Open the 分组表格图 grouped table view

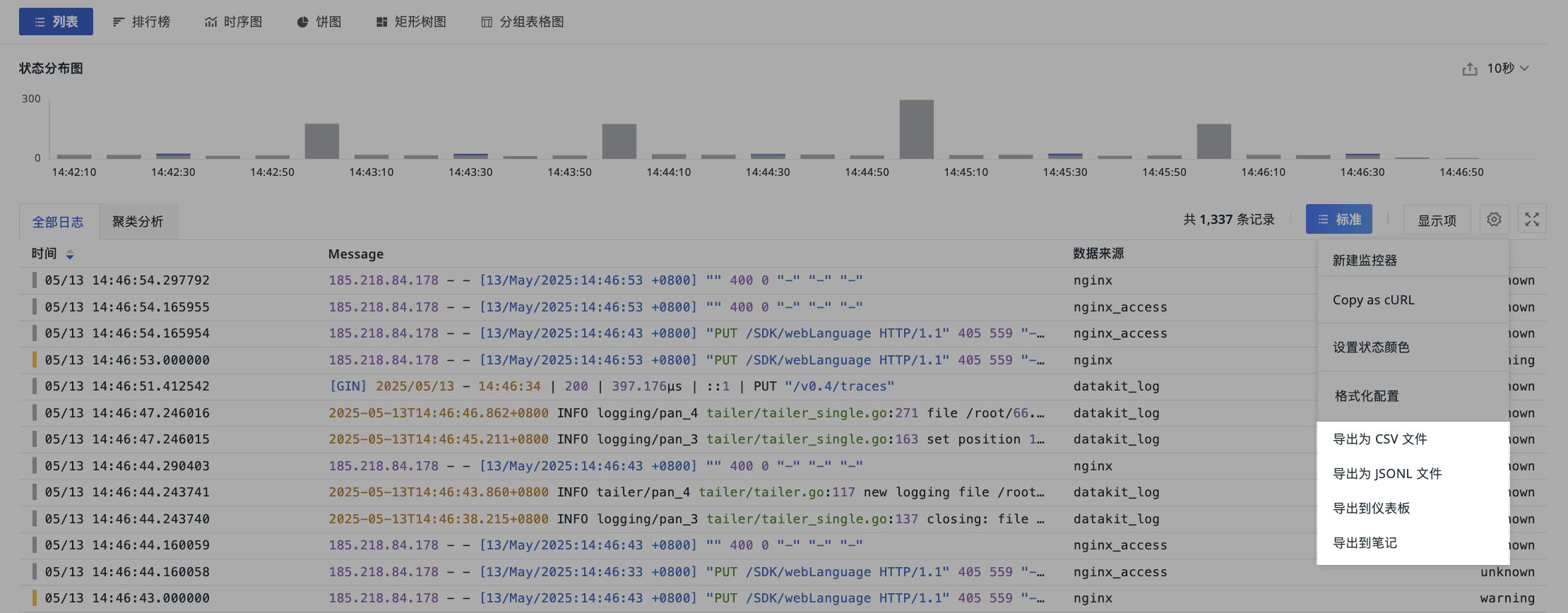click(523, 22)
